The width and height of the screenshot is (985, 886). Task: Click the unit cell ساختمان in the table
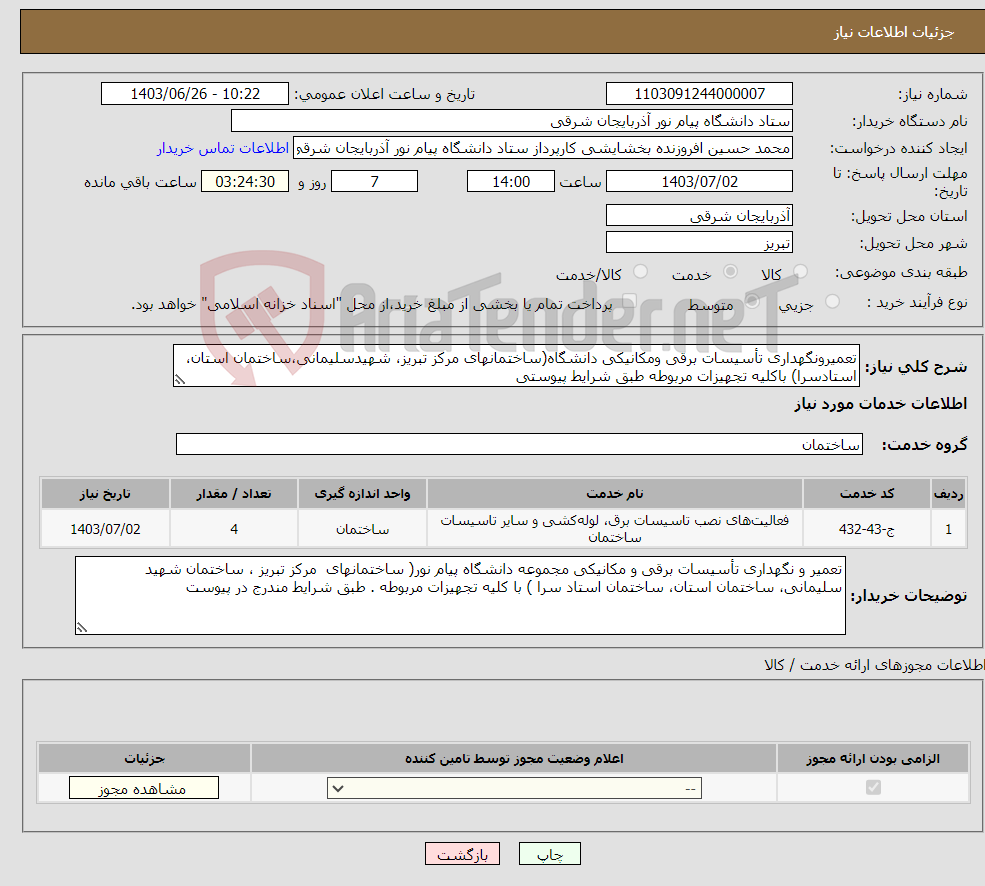362,528
